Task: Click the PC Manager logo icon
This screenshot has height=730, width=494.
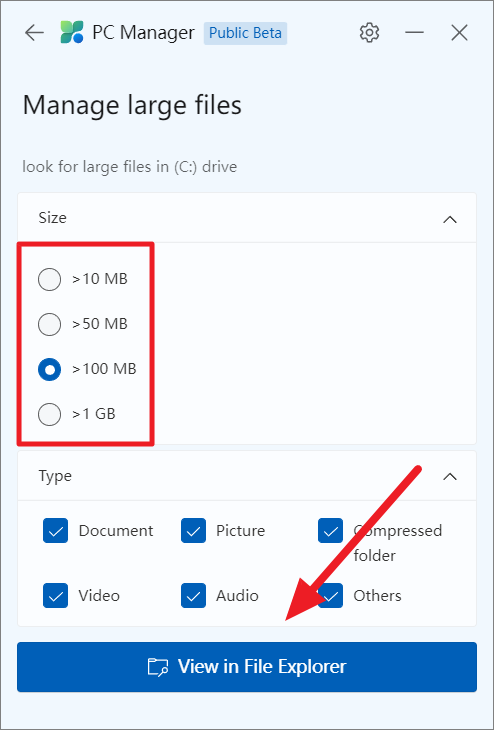Action: coord(72,33)
